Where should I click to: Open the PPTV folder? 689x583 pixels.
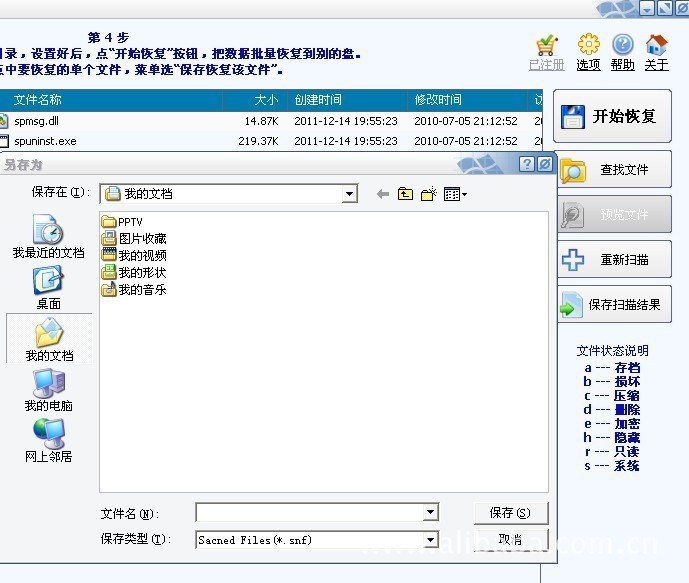click(122, 221)
